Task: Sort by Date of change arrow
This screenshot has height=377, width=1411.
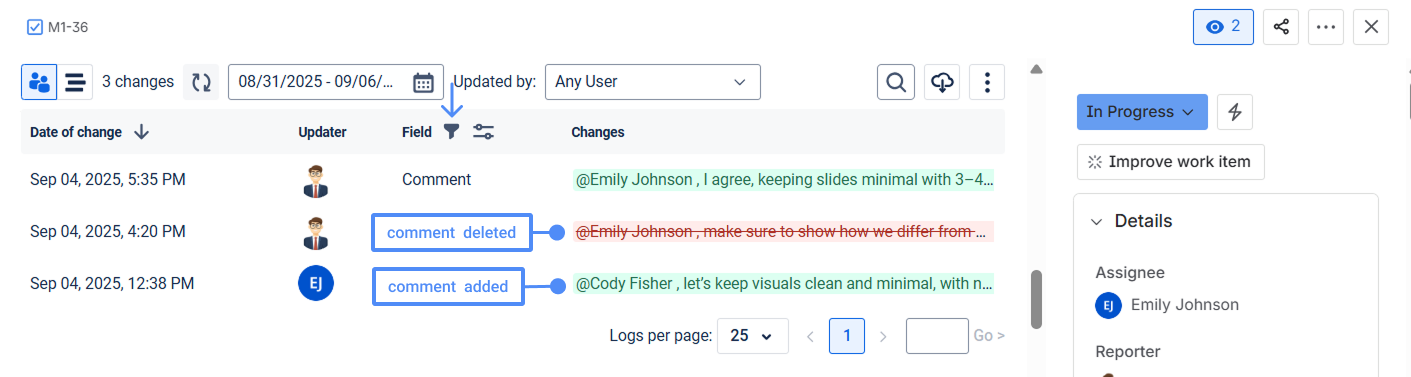Action: pyautogui.click(x=141, y=132)
